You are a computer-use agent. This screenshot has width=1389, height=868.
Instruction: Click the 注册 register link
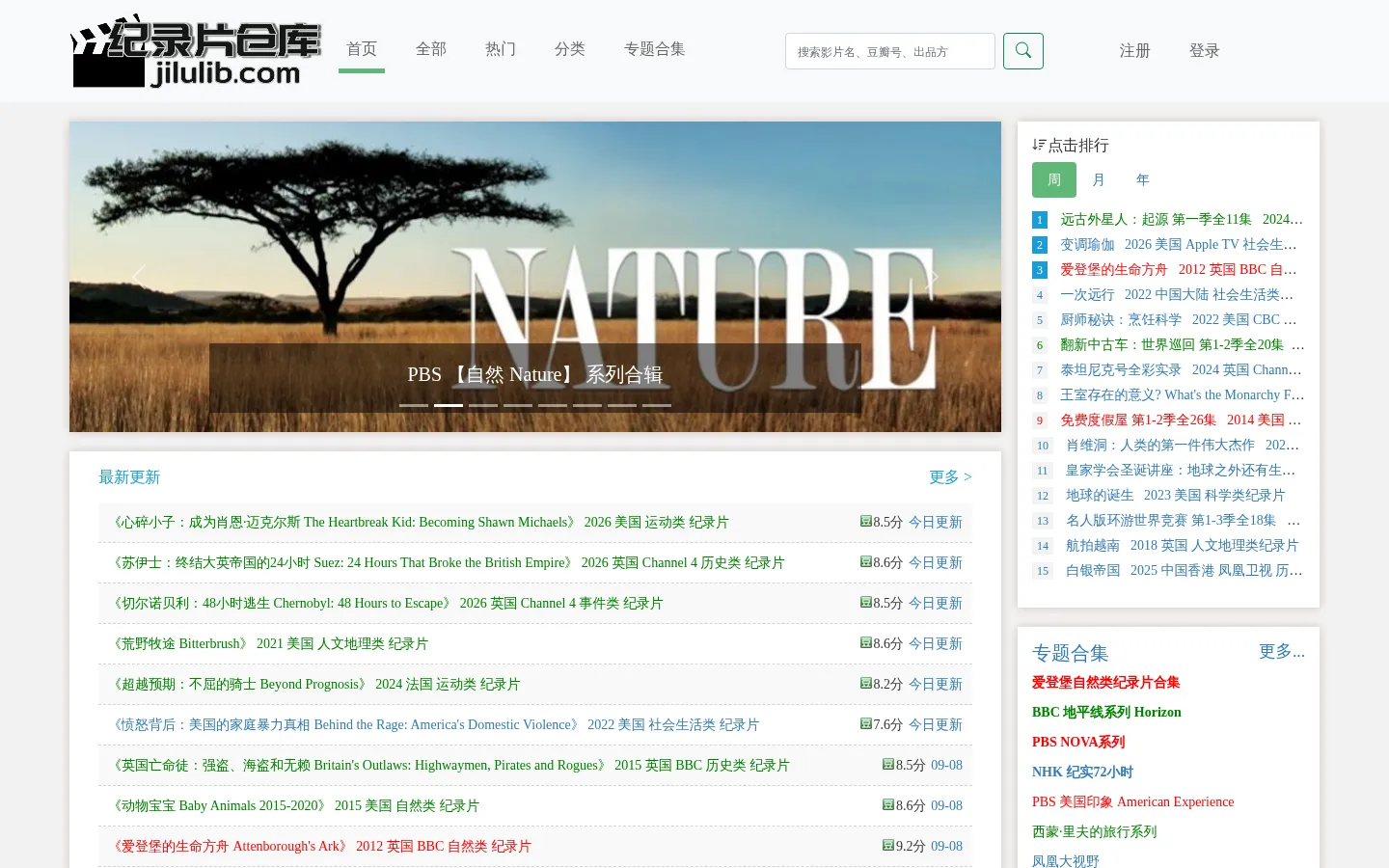click(1135, 51)
